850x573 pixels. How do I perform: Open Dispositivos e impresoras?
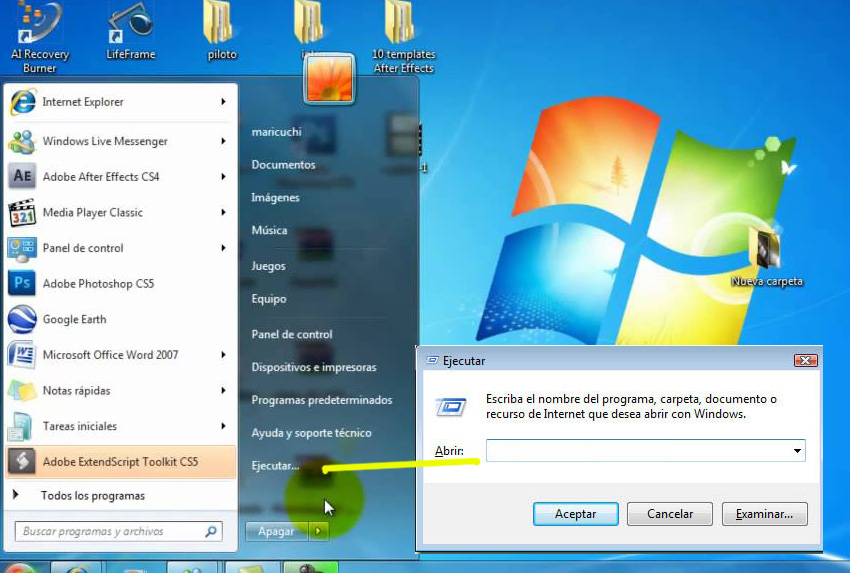[x=313, y=367]
